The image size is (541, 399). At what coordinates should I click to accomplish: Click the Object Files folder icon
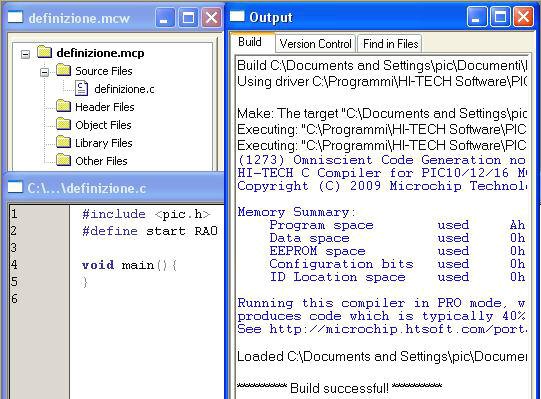tap(63, 124)
